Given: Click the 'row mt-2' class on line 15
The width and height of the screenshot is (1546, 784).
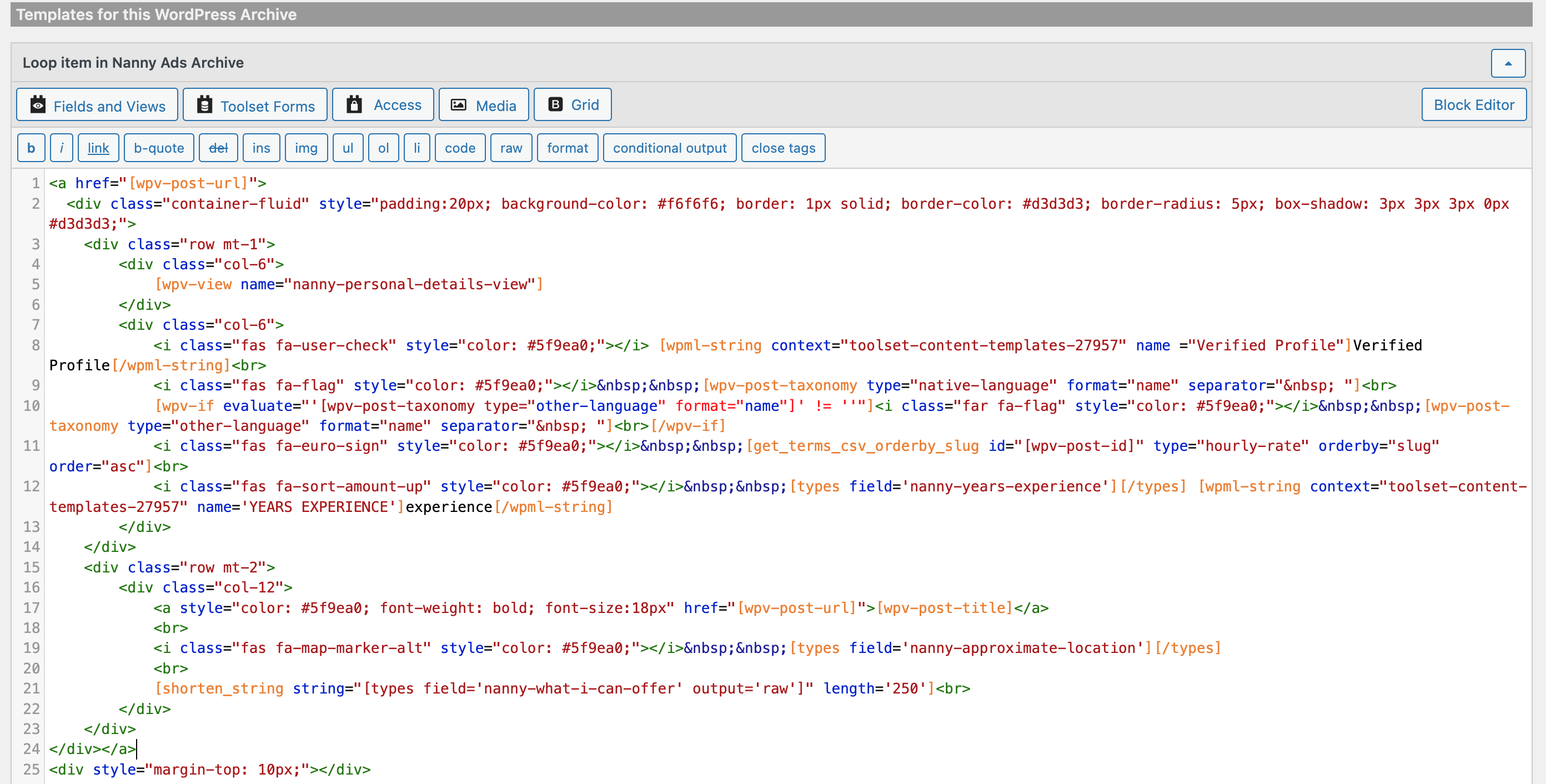Looking at the screenshot, I should pyautogui.click(x=228, y=567).
